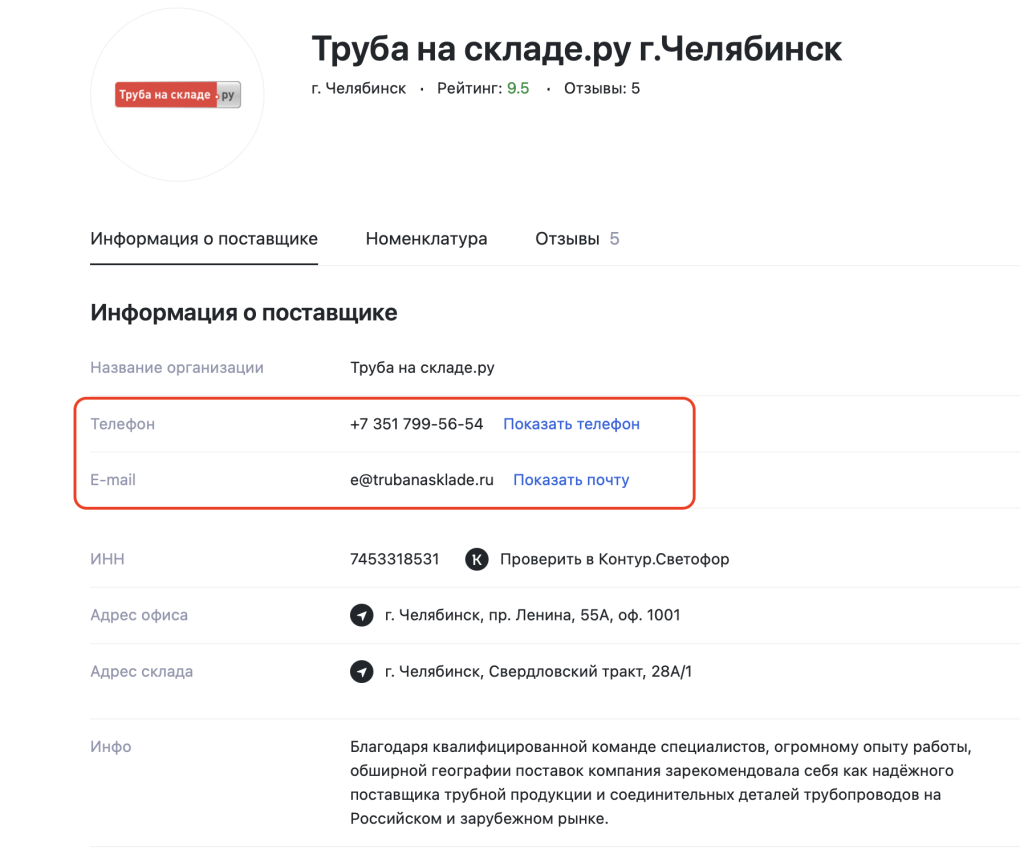The image size is (1024, 862).
Task: Click the company title heading
Action: coord(576,47)
